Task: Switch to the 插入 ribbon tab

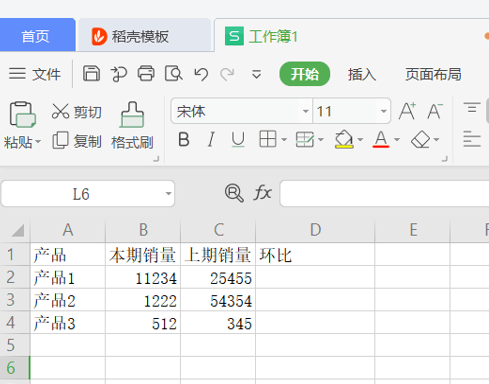Action: coord(362,74)
